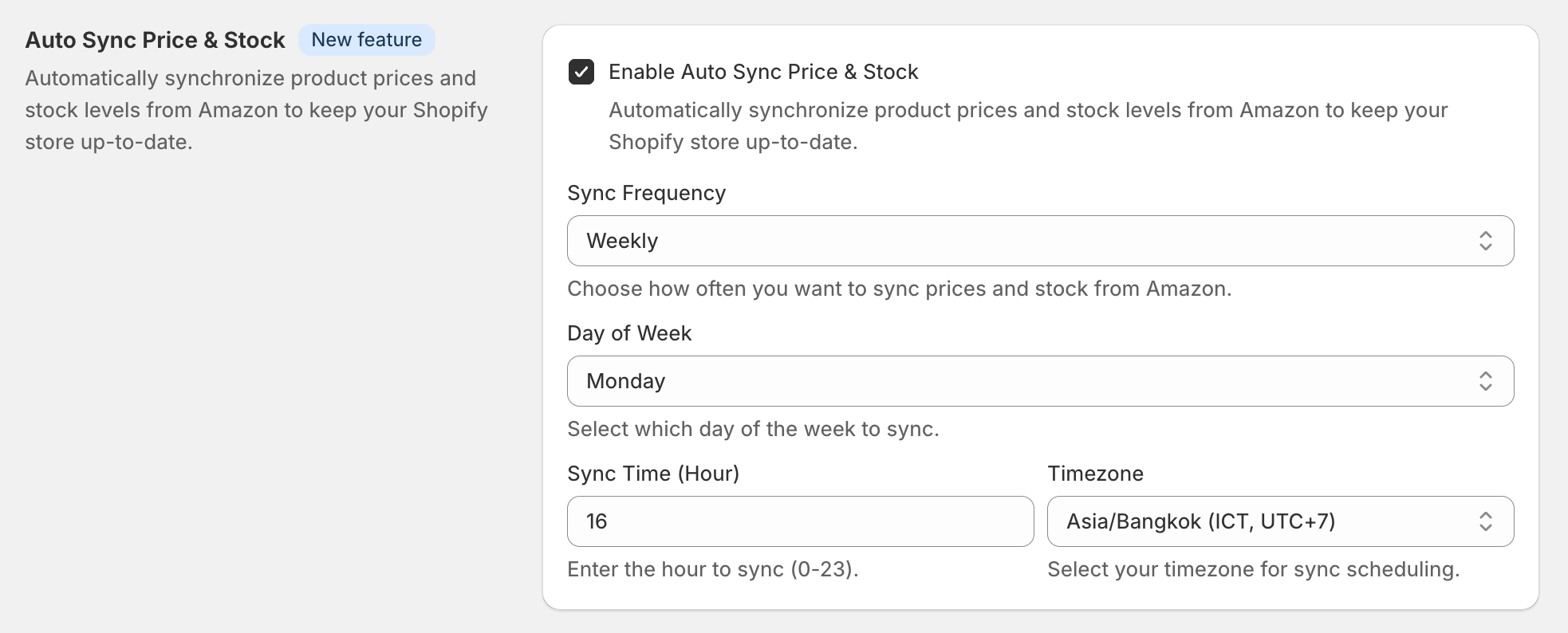Screen dimensions: 1568x633
Task: Click the up-down chevron icon in Sync Frequency
Action: [1485, 241]
